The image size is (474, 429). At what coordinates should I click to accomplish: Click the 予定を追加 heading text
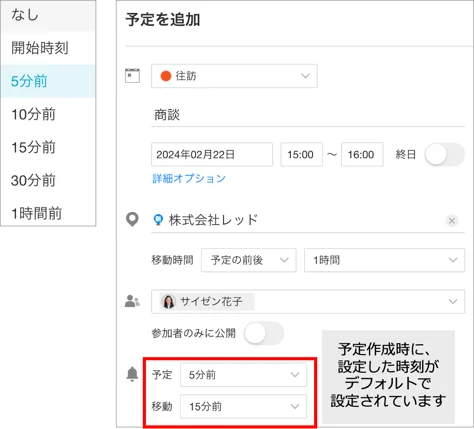pos(163,20)
